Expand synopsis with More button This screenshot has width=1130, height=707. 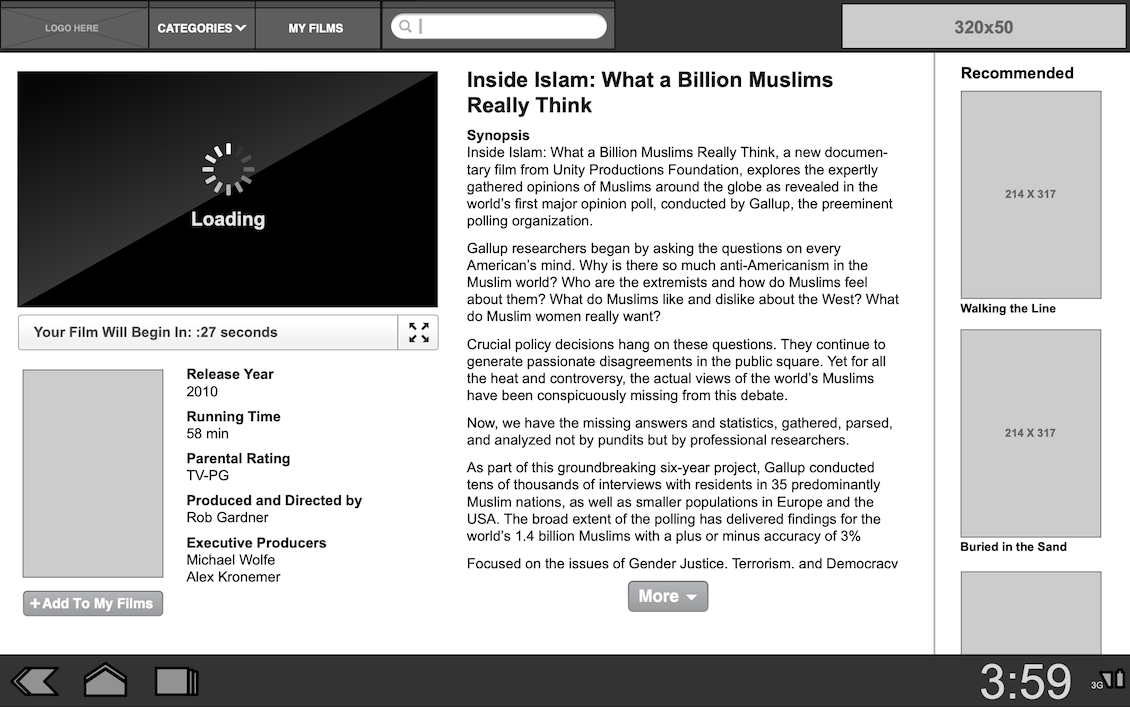[668, 597]
